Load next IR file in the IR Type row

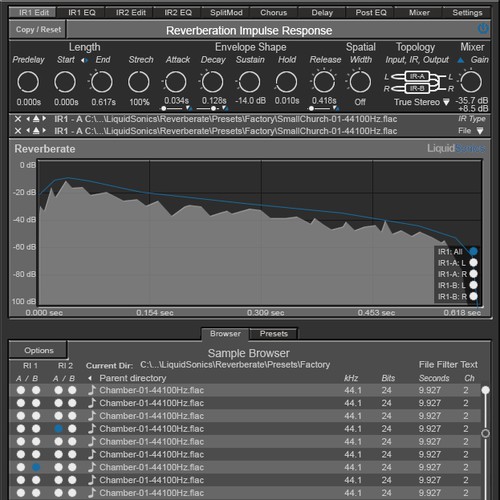pyautogui.click(x=44, y=119)
